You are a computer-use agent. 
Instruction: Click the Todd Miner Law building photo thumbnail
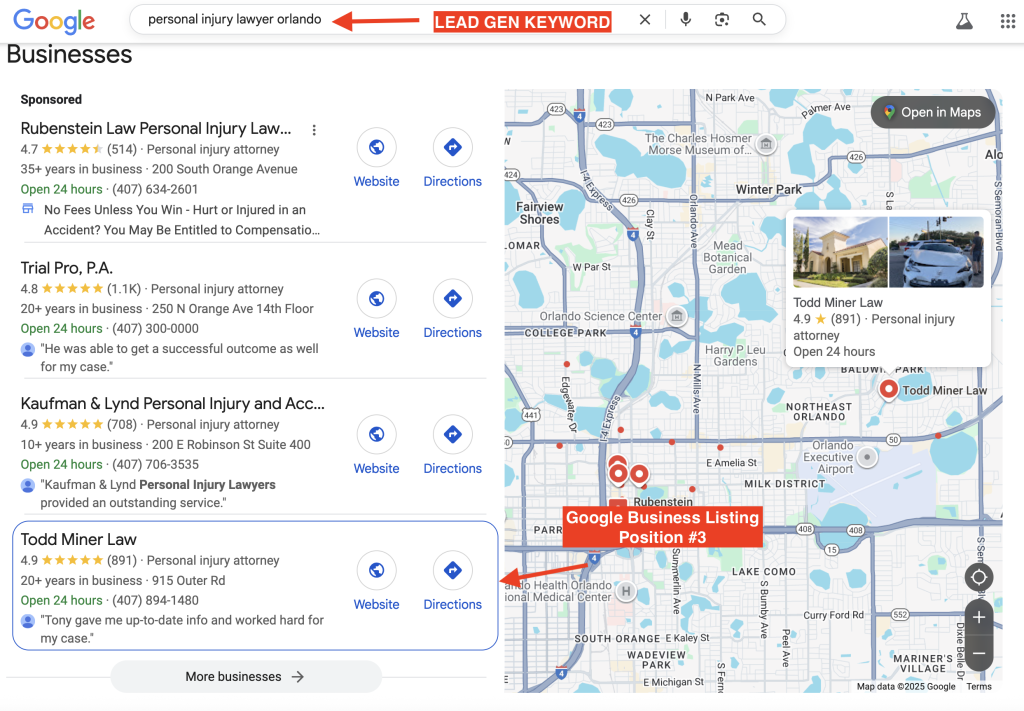point(840,252)
